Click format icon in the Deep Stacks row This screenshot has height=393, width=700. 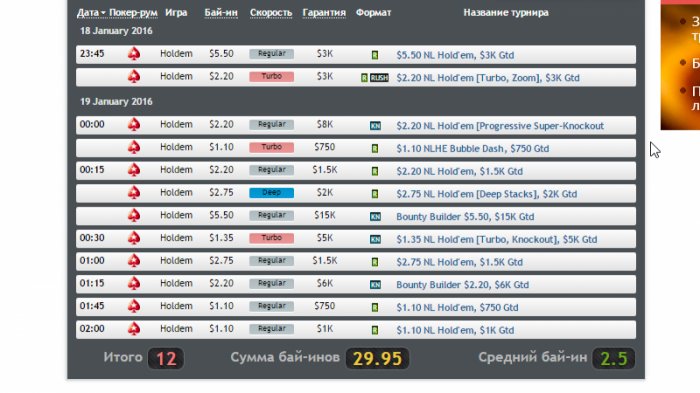click(x=375, y=194)
